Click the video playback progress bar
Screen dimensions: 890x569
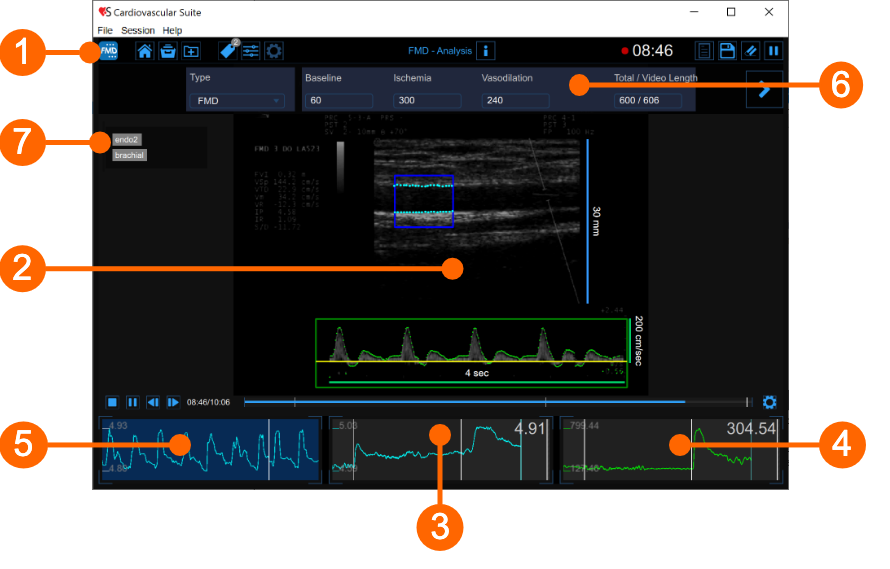[x=495, y=402]
